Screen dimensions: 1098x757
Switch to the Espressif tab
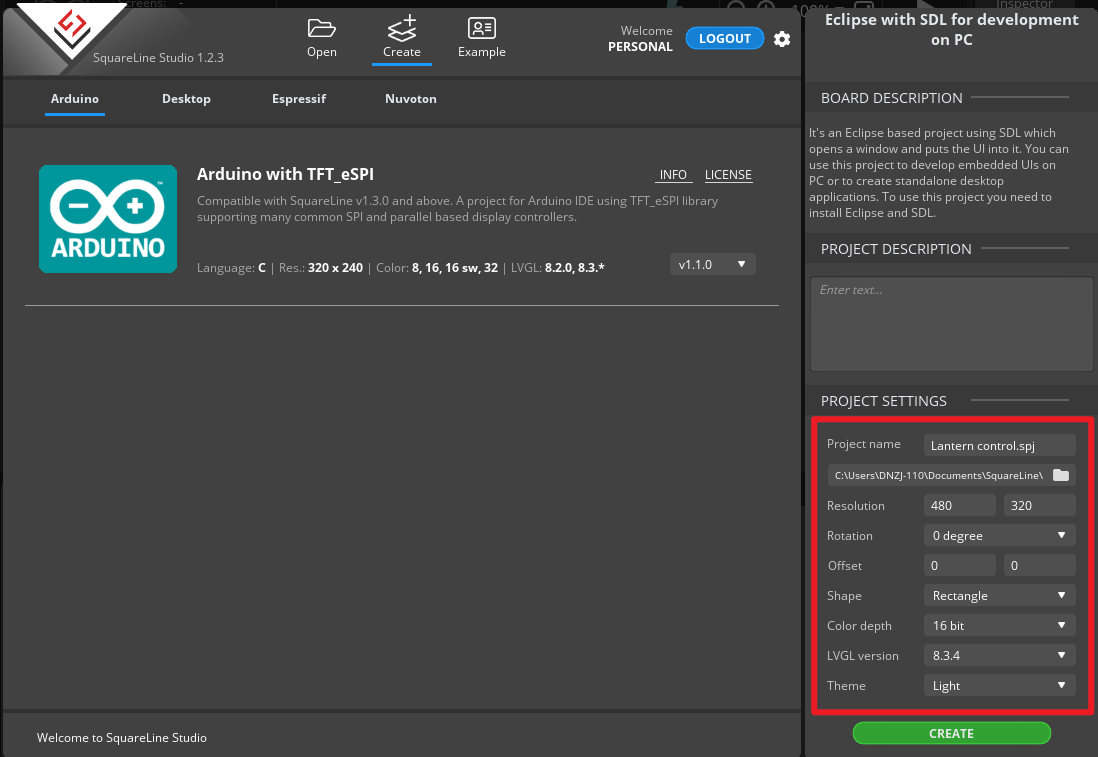[x=299, y=99]
